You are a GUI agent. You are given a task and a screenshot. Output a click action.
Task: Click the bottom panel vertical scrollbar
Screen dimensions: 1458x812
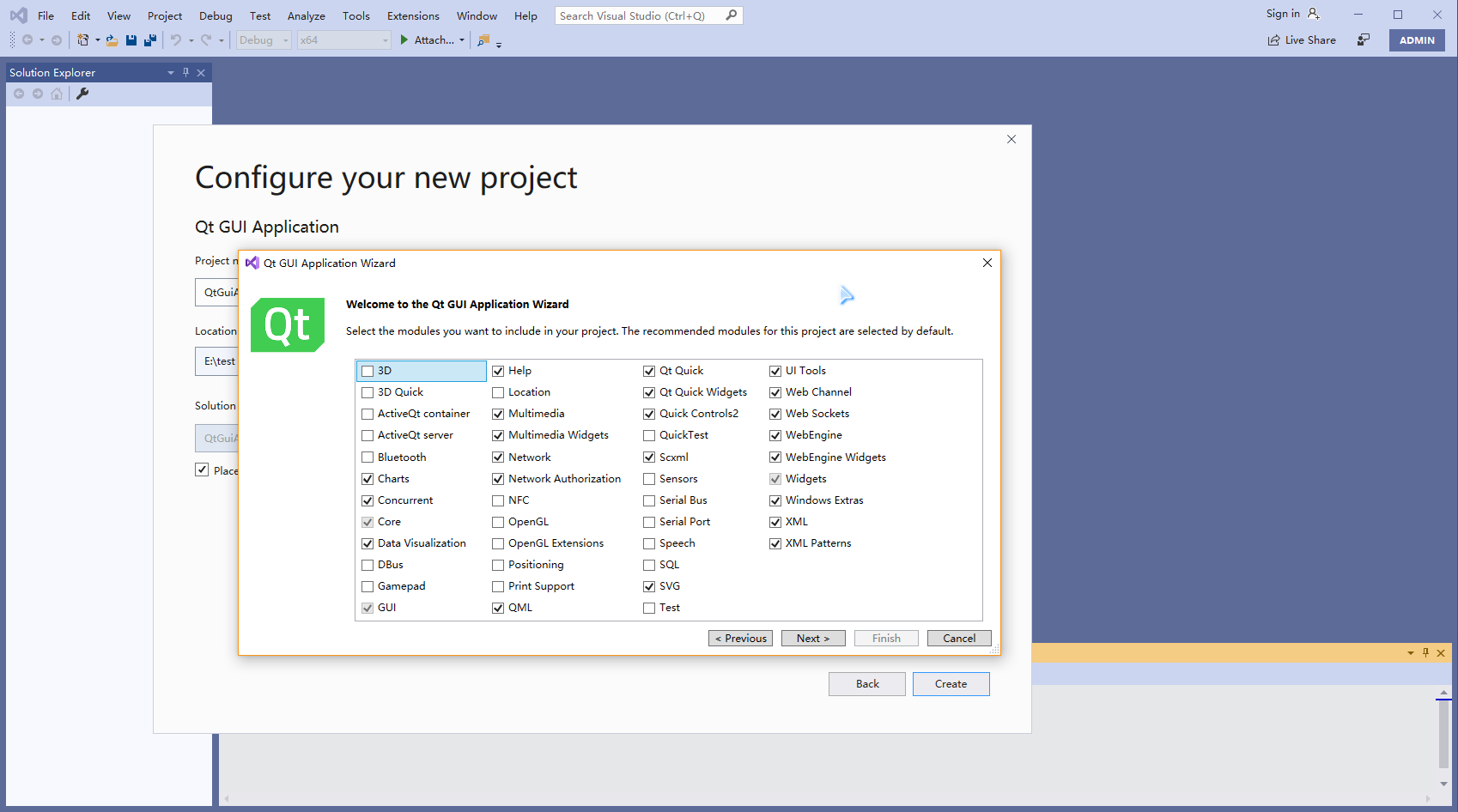click(x=1443, y=738)
